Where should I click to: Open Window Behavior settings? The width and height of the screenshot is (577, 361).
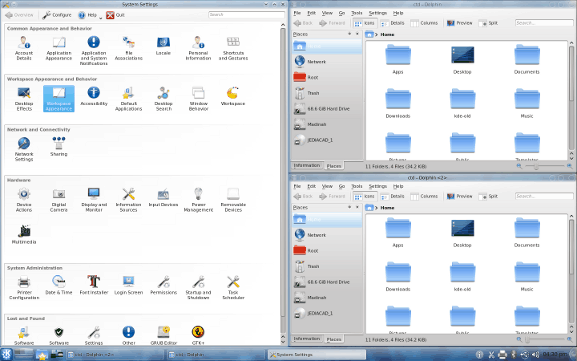point(198,99)
